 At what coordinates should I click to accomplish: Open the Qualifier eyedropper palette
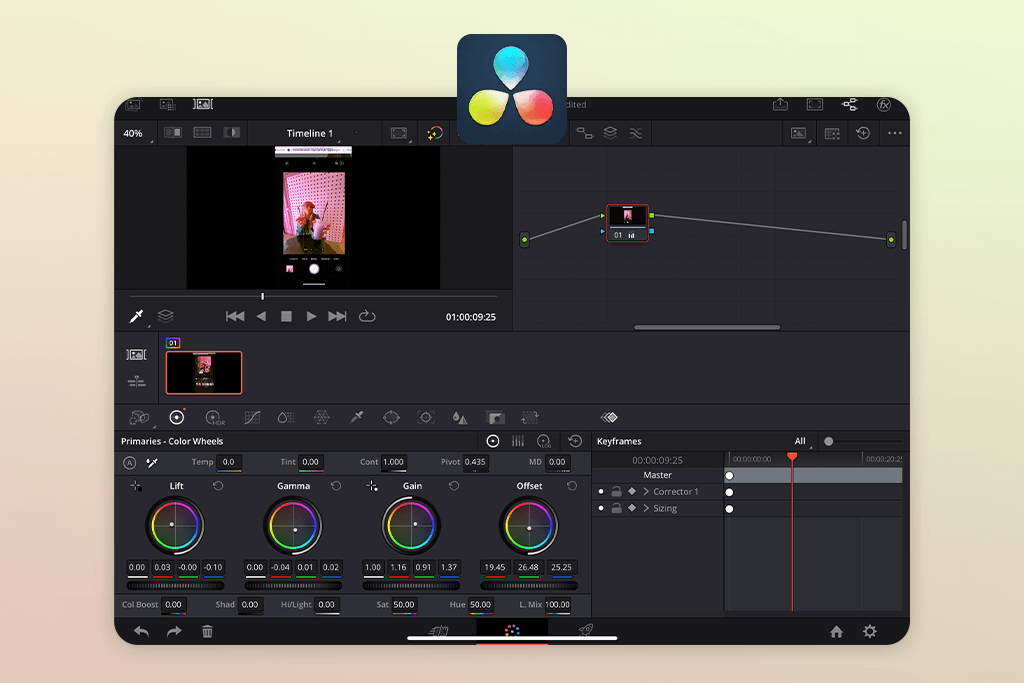[x=357, y=417]
